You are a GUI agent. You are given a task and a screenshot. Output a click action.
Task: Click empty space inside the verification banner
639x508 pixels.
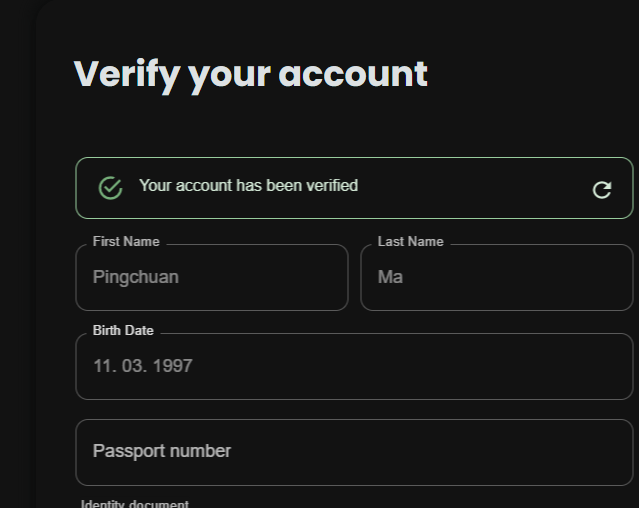(470, 188)
